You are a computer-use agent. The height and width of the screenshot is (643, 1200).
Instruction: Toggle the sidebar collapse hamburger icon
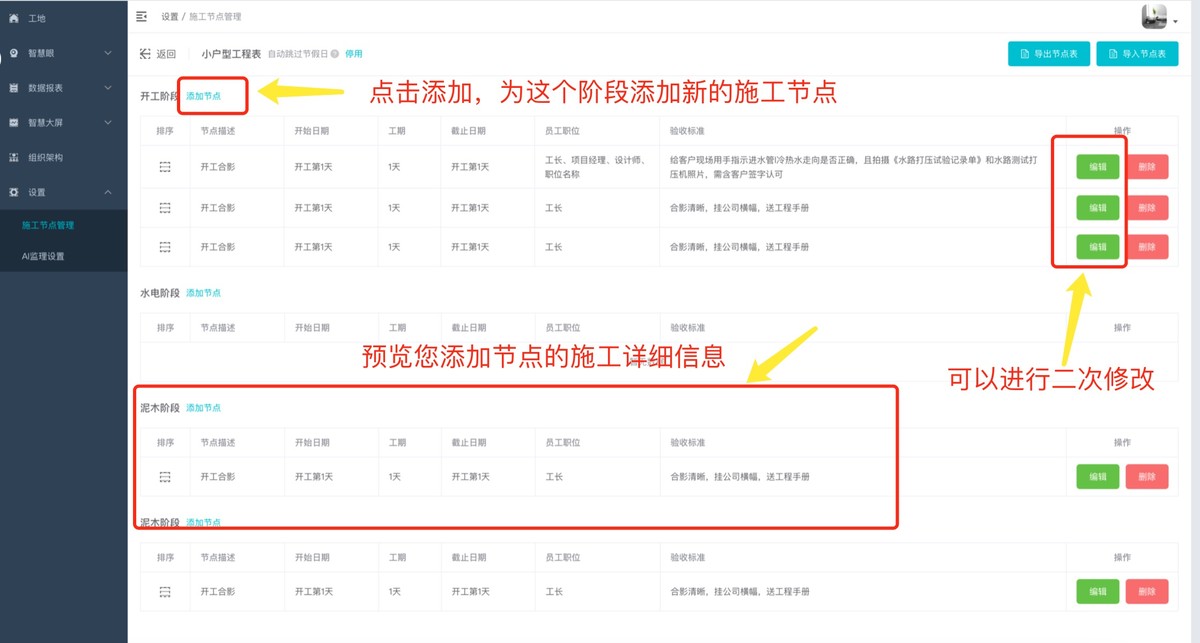click(141, 16)
